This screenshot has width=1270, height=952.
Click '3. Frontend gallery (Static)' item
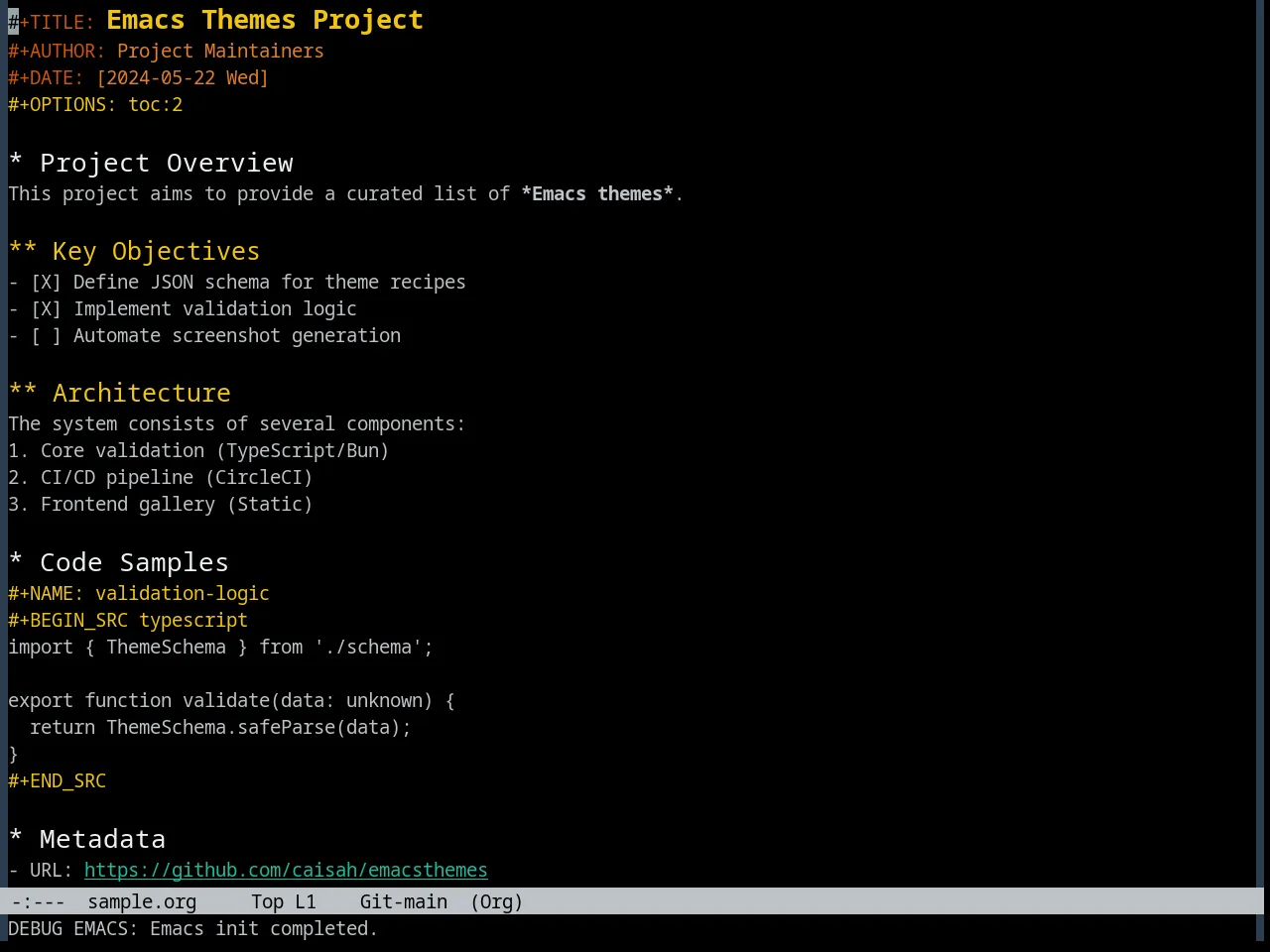[161, 505]
